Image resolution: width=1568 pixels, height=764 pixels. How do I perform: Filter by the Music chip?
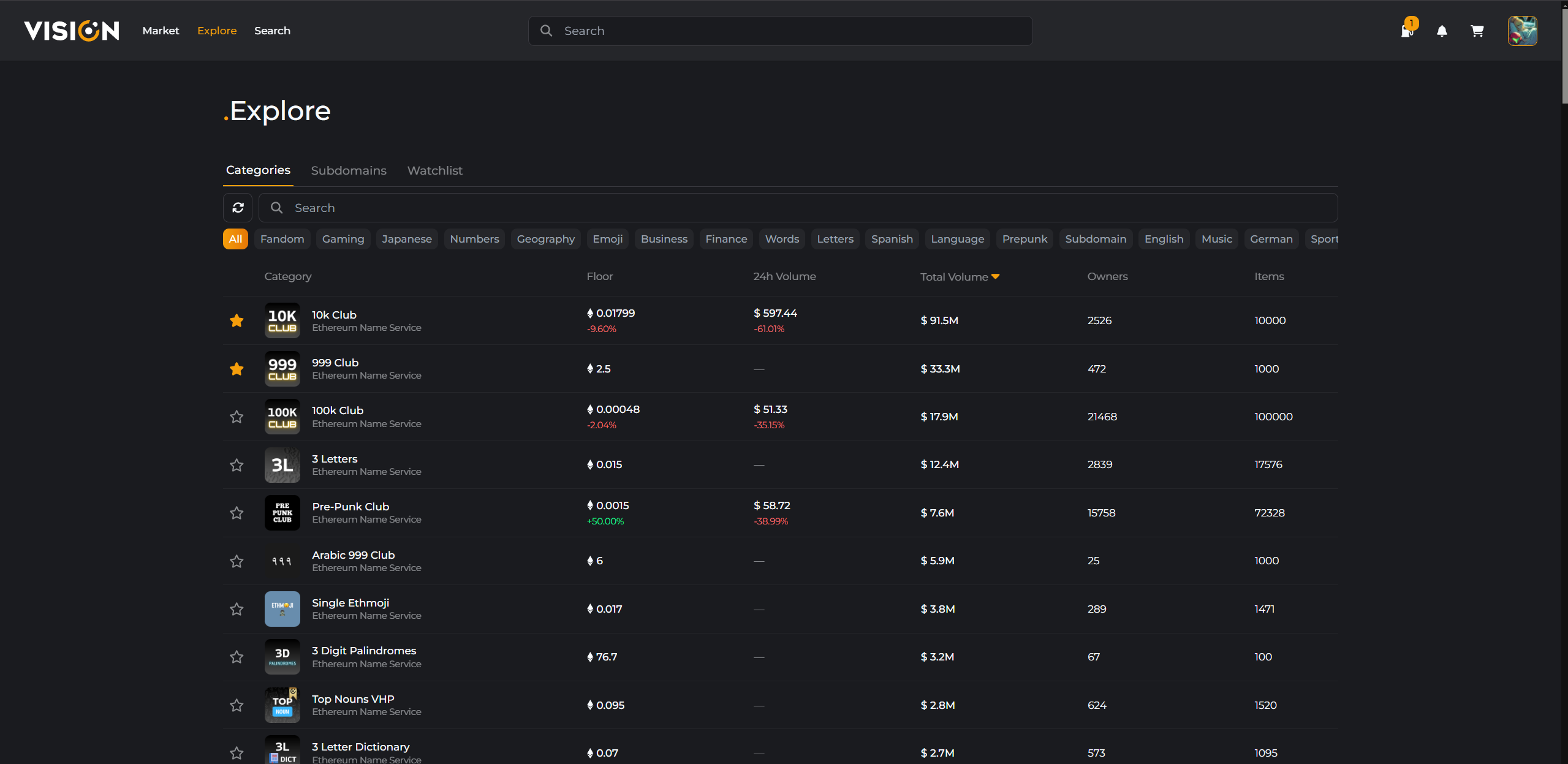(x=1217, y=239)
